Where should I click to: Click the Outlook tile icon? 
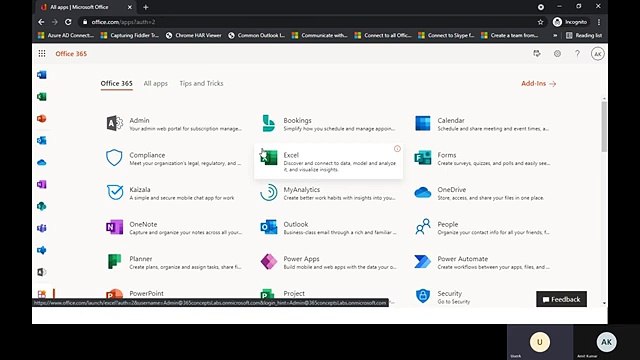[269, 227]
